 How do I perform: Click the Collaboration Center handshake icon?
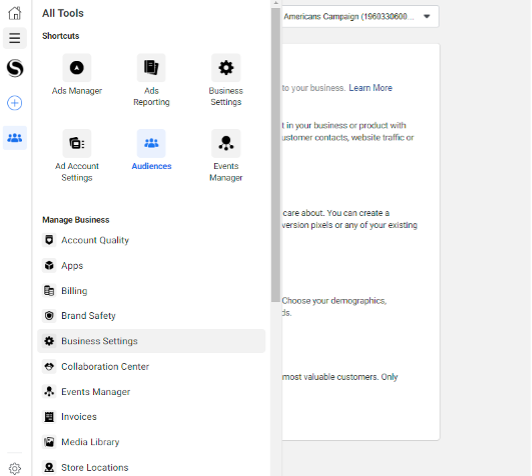(x=49, y=366)
